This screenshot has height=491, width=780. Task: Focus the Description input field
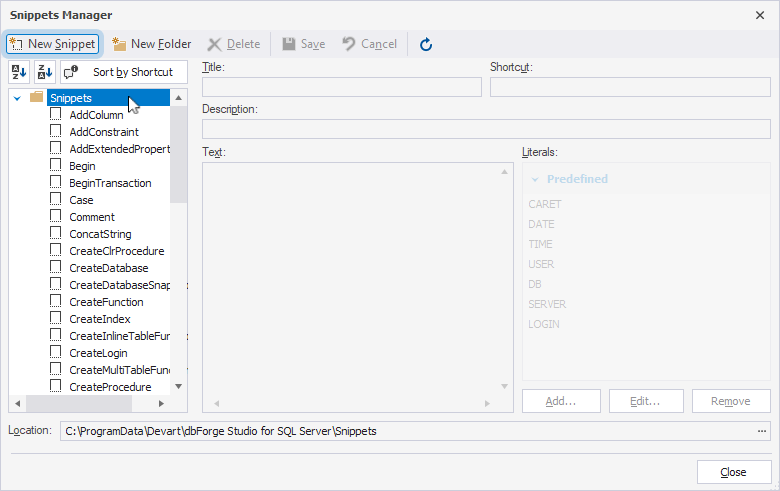coord(486,129)
